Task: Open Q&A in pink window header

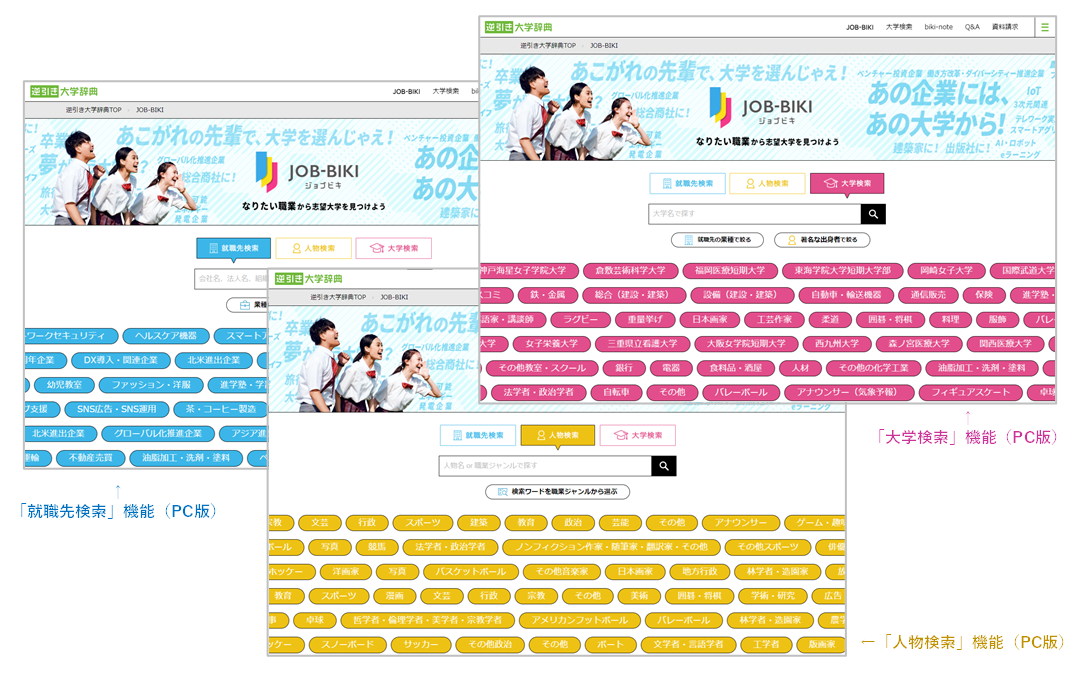Action: point(972,27)
